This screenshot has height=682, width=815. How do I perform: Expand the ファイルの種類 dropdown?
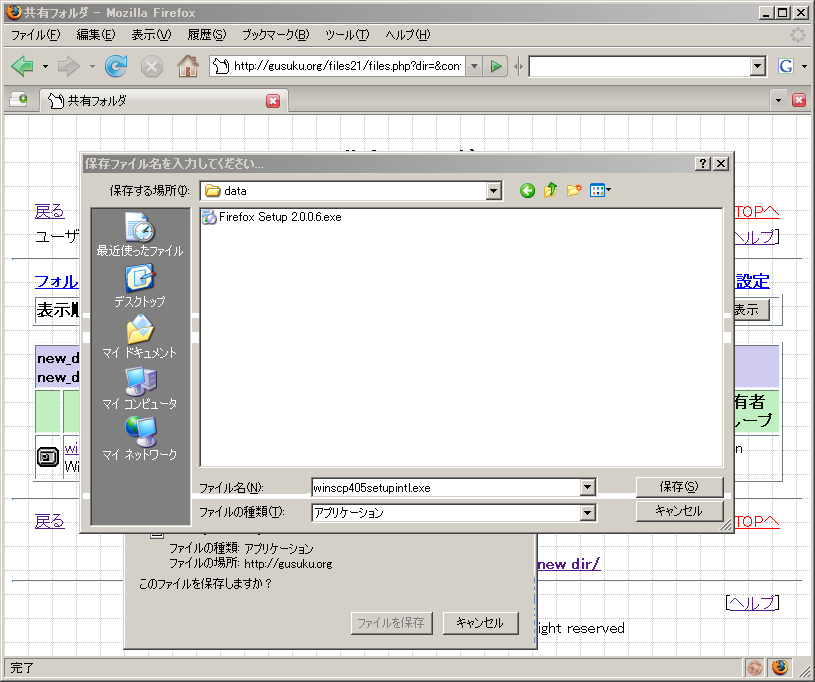(588, 513)
